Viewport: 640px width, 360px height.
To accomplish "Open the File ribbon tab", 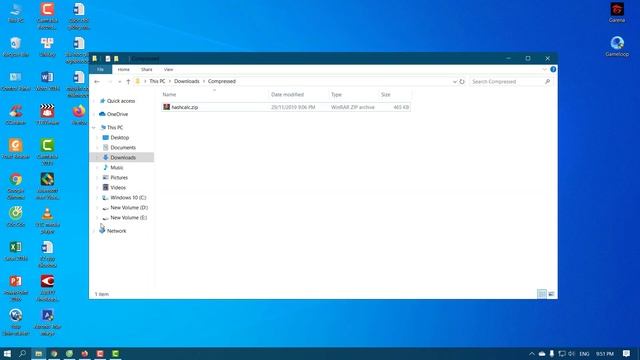I will point(100,69).
